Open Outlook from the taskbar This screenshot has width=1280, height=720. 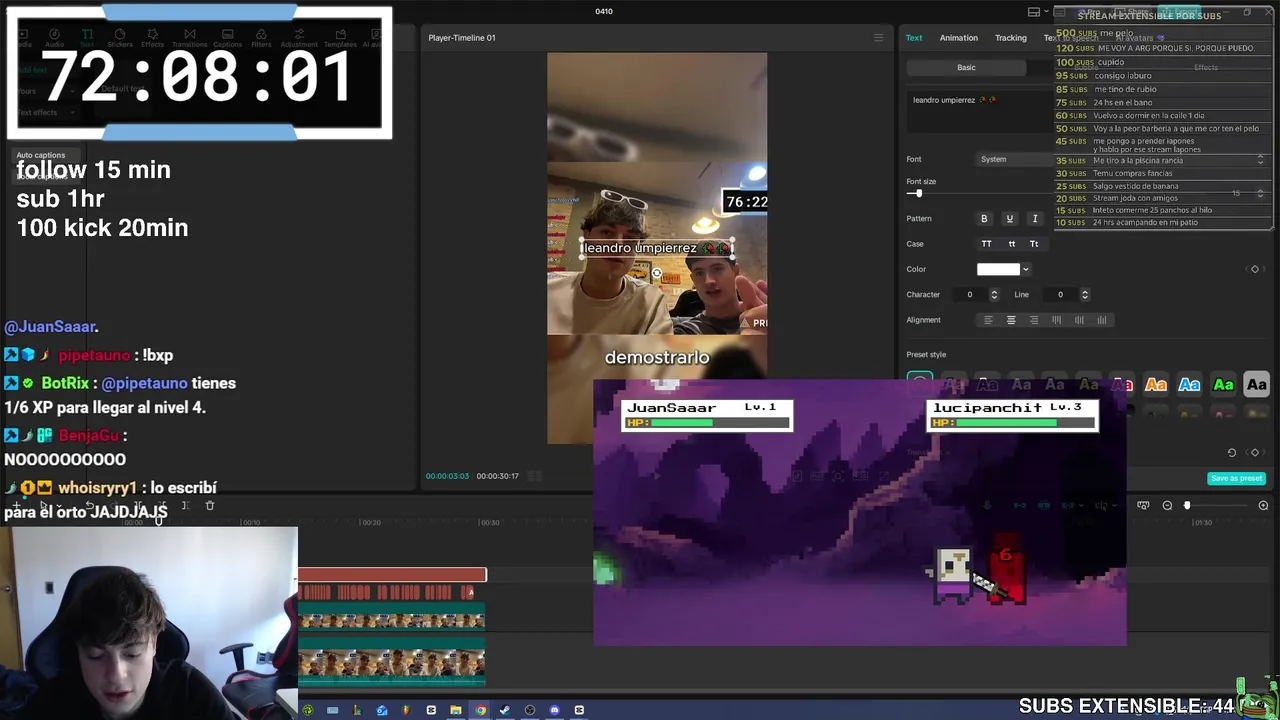click(x=382, y=710)
